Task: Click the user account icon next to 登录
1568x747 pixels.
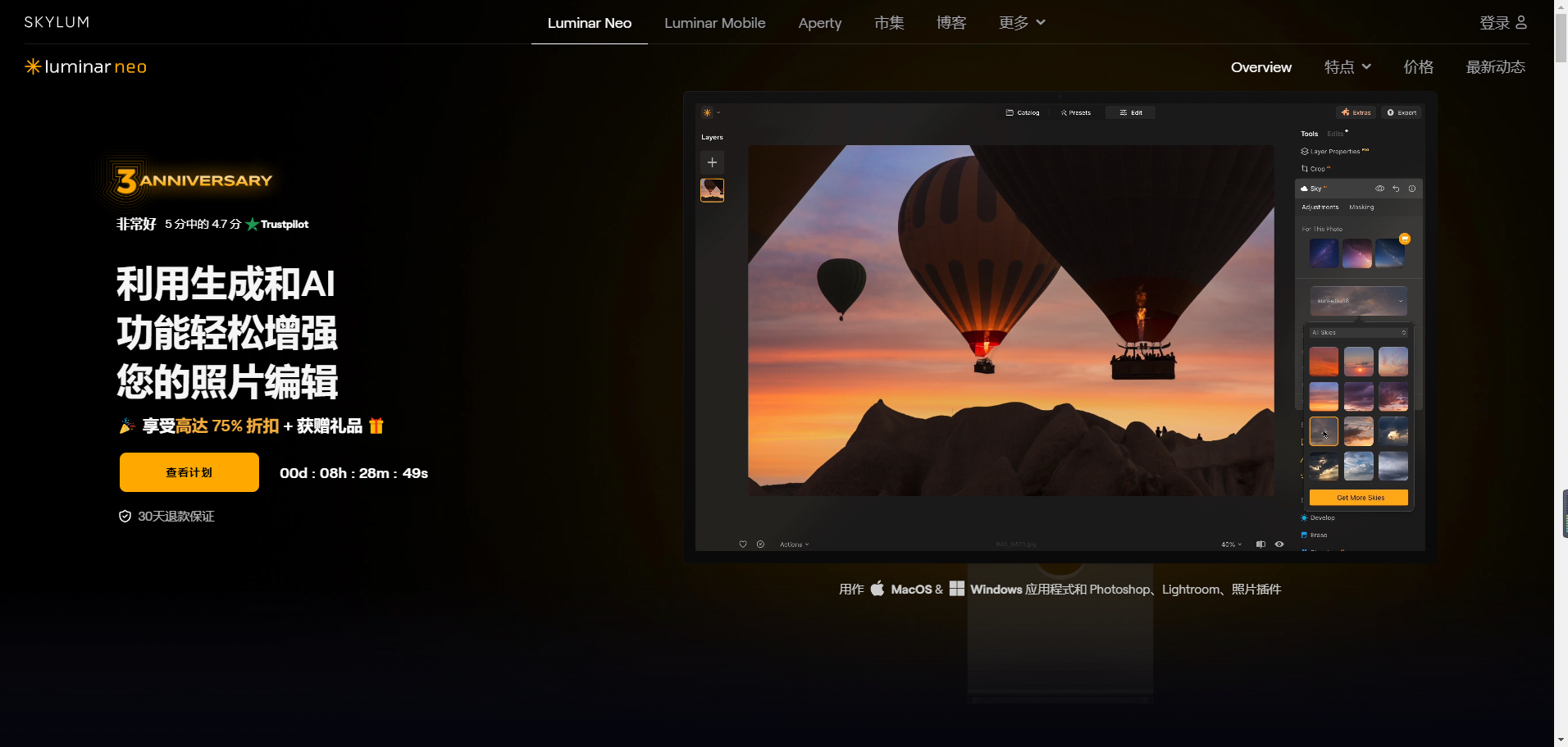Action: coord(1521,23)
